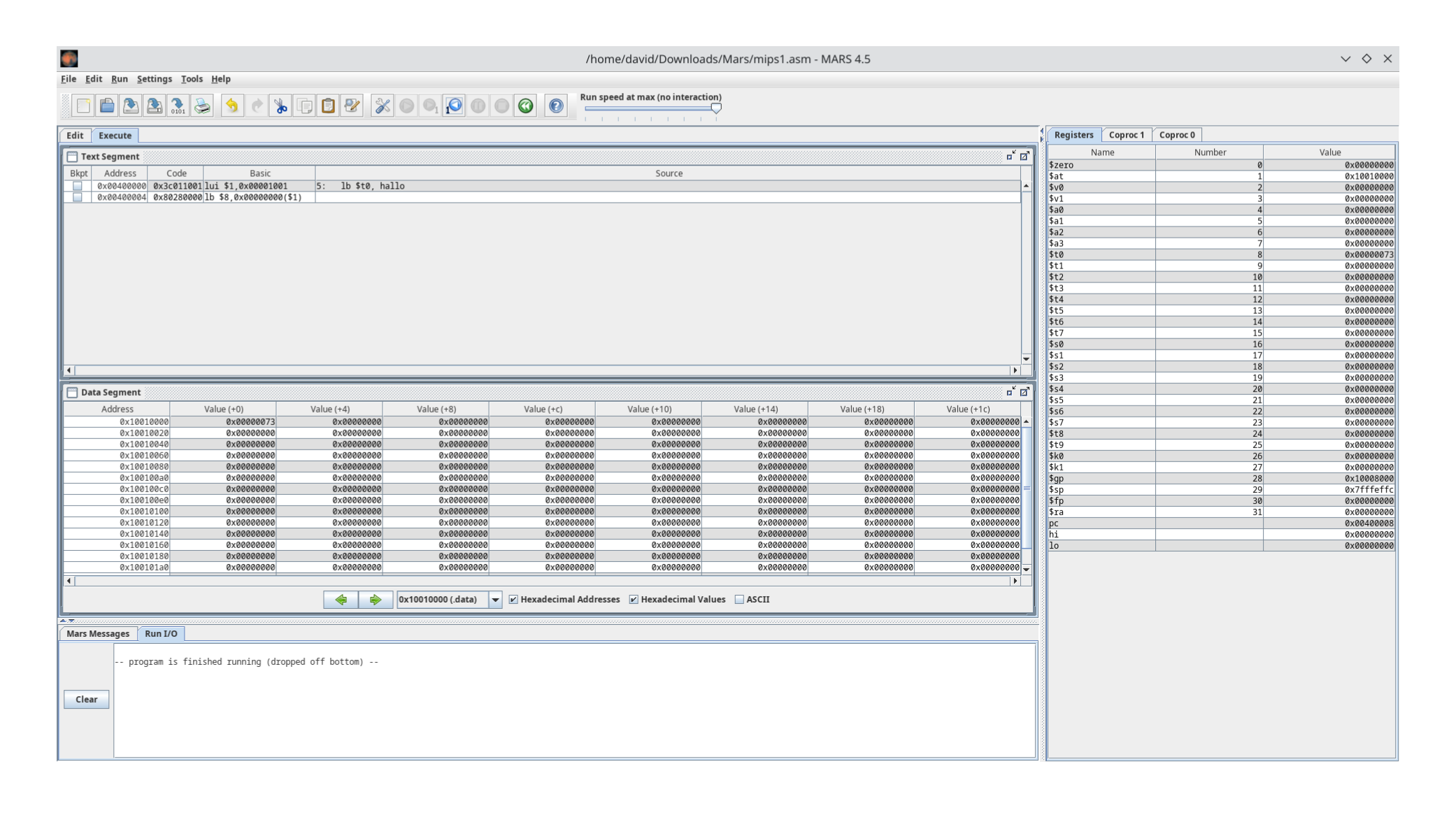The width and height of the screenshot is (1456, 829).
Task: Paste using the clipboard icon
Action: pyautogui.click(x=329, y=106)
